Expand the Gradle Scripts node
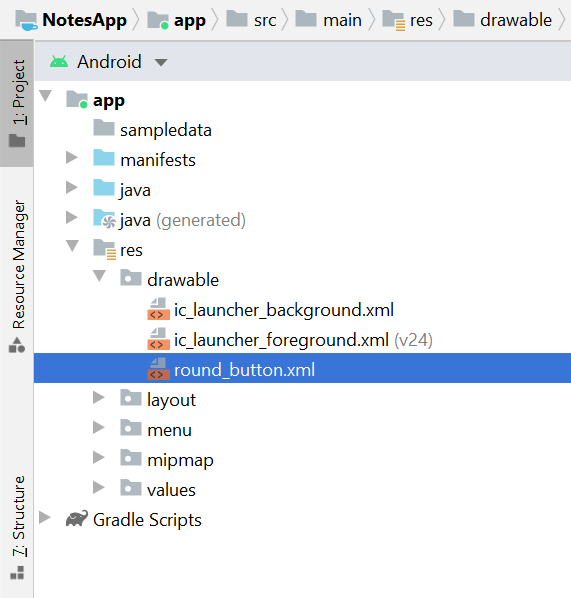The image size is (571, 598). click(45, 518)
